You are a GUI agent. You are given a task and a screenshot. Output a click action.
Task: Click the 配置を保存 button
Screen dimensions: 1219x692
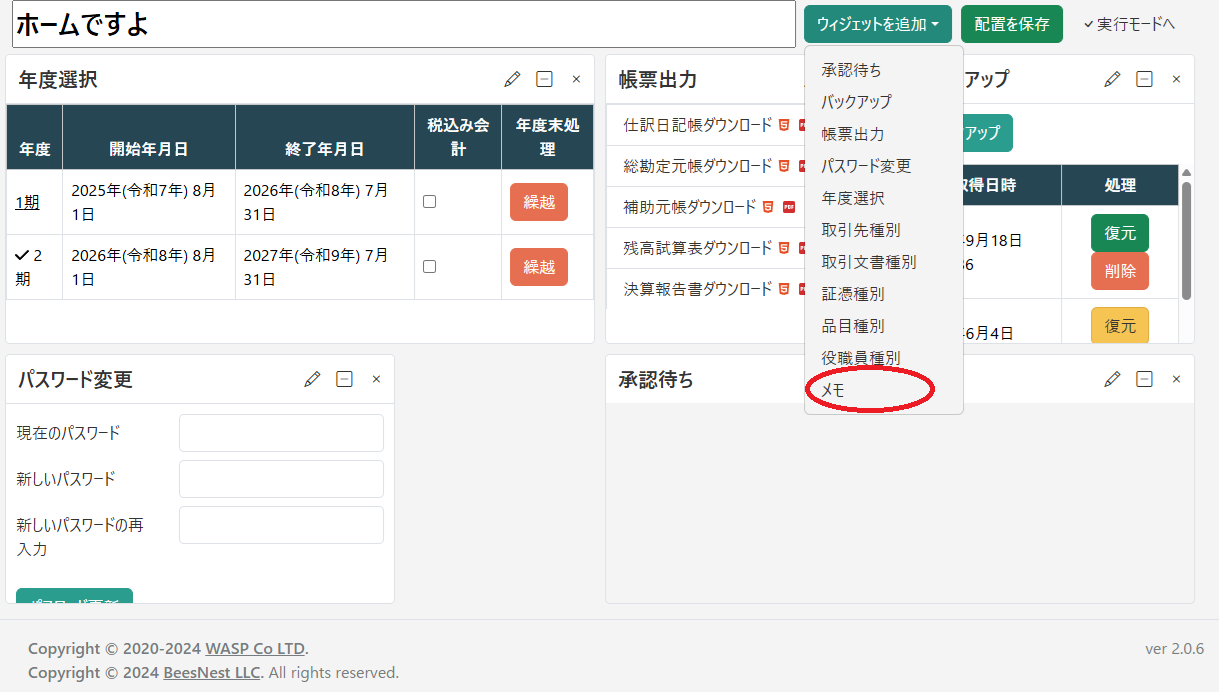pyautogui.click(x=1011, y=24)
